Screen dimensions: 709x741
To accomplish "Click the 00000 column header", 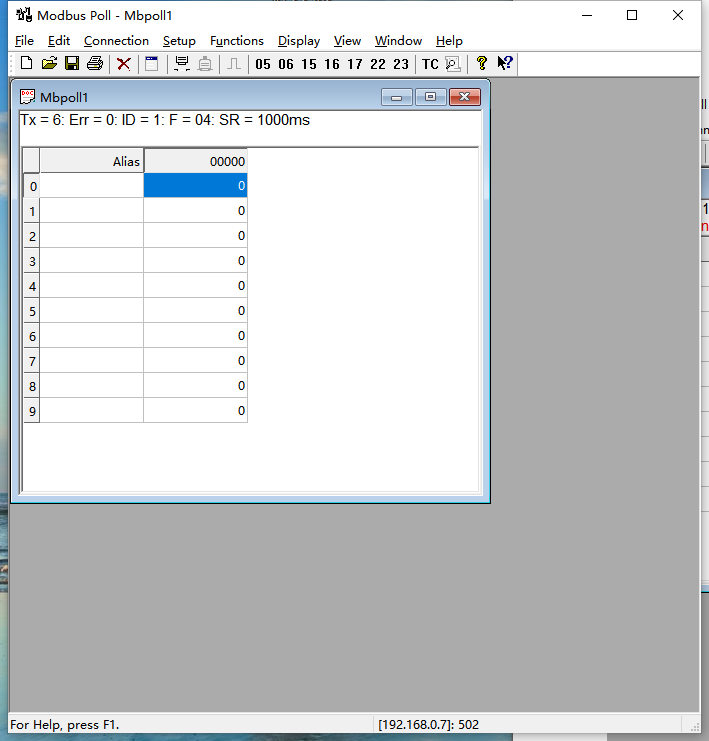I will pyautogui.click(x=195, y=161).
